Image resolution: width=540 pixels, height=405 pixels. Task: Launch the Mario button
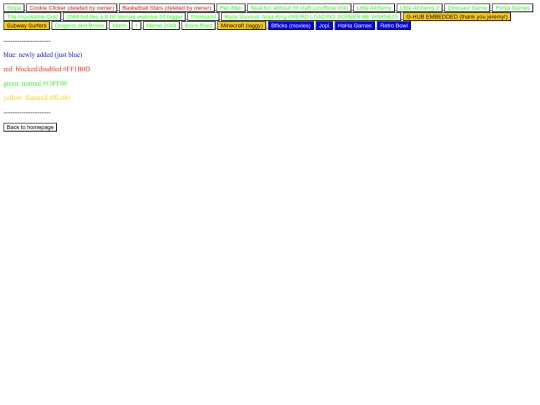point(119,25)
